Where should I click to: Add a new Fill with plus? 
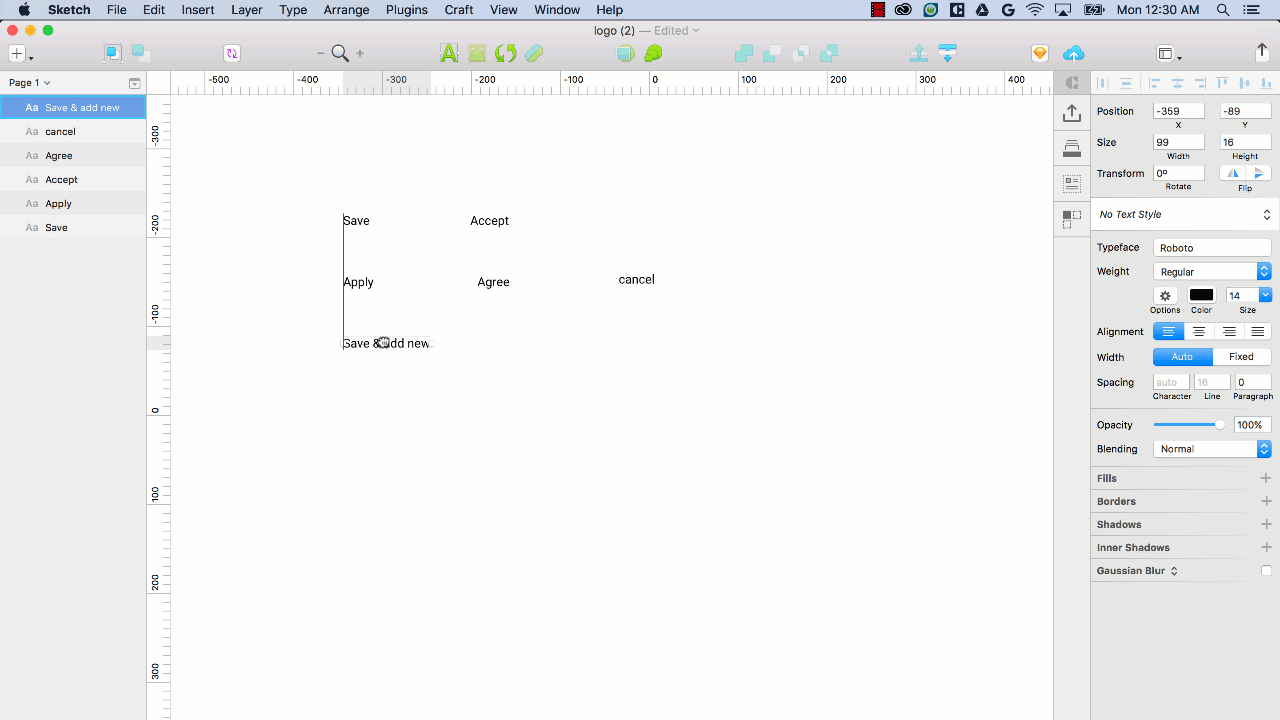(1266, 478)
